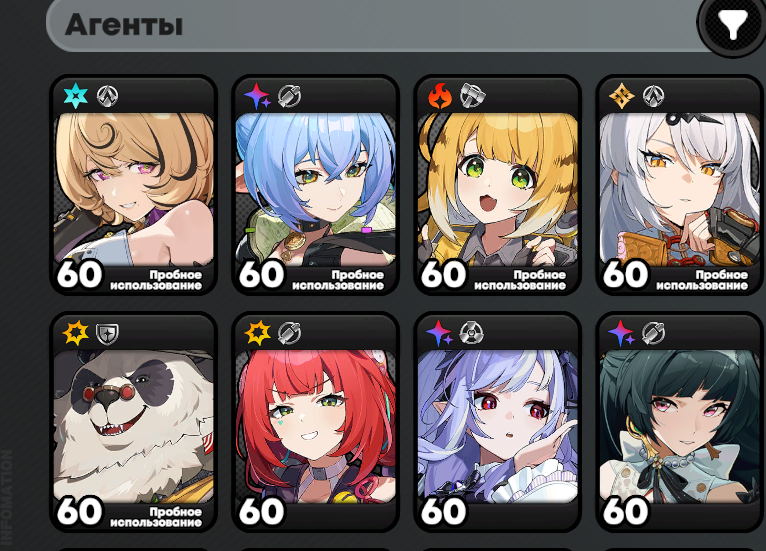Image resolution: width=766 pixels, height=551 pixels.
Task: Click the Ice attribute icon on blonde agent card
Action: tap(76, 96)
